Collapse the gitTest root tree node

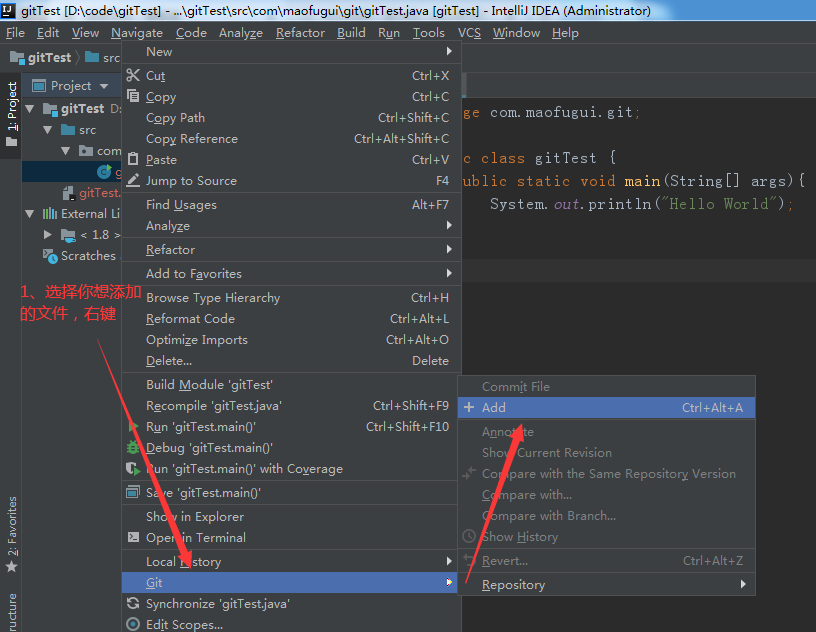[30, 109]
